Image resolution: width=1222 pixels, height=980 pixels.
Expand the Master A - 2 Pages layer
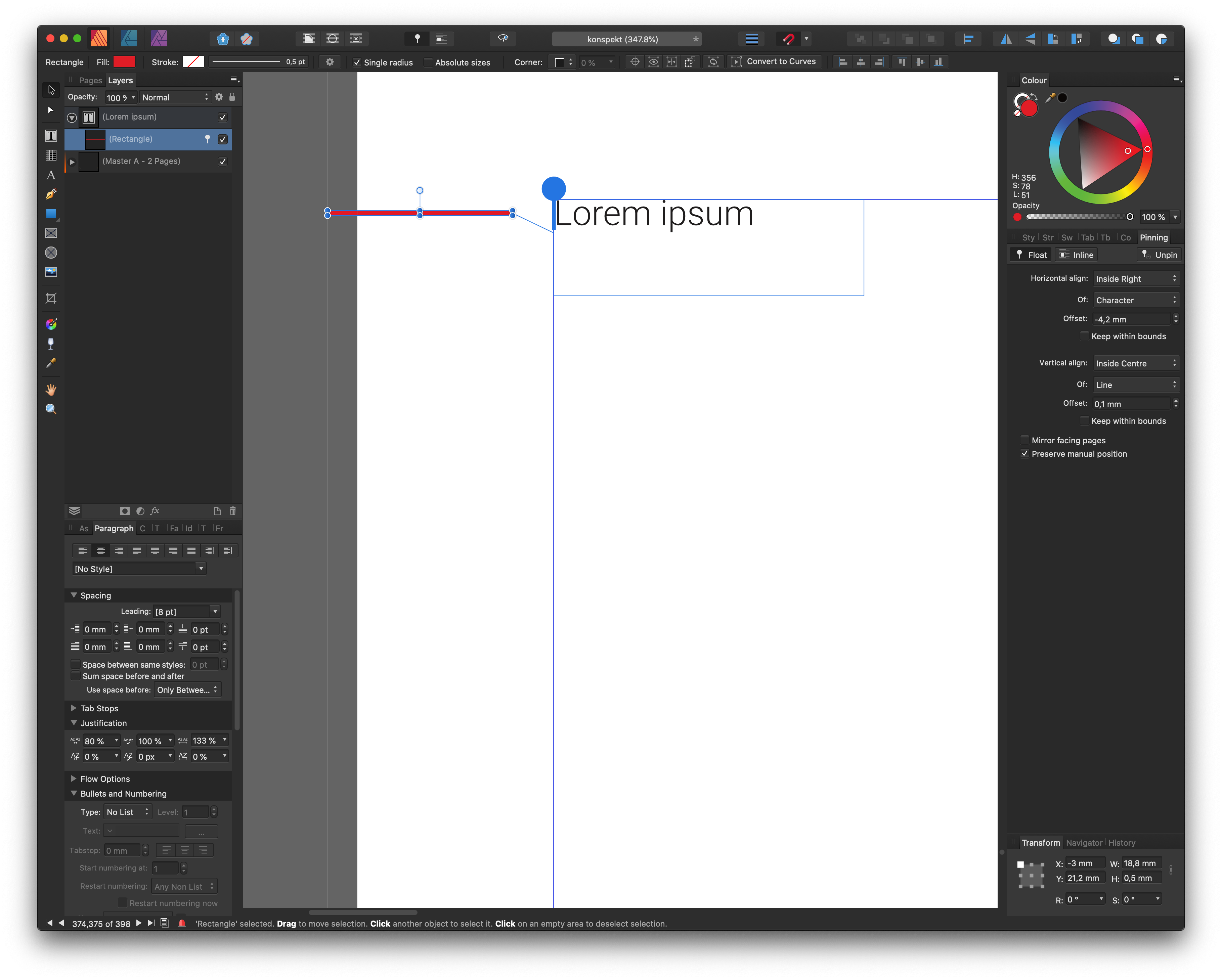tap(72, 162)
